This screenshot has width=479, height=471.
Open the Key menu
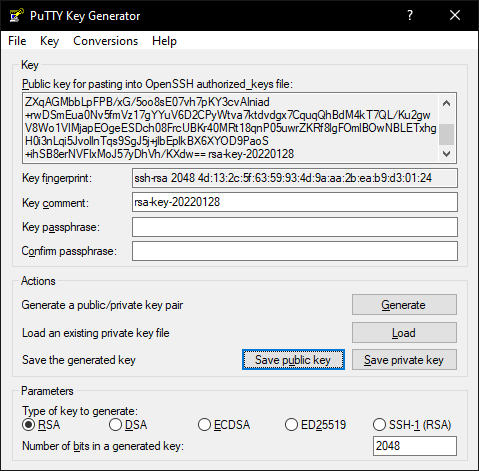[x=49, y=41]
